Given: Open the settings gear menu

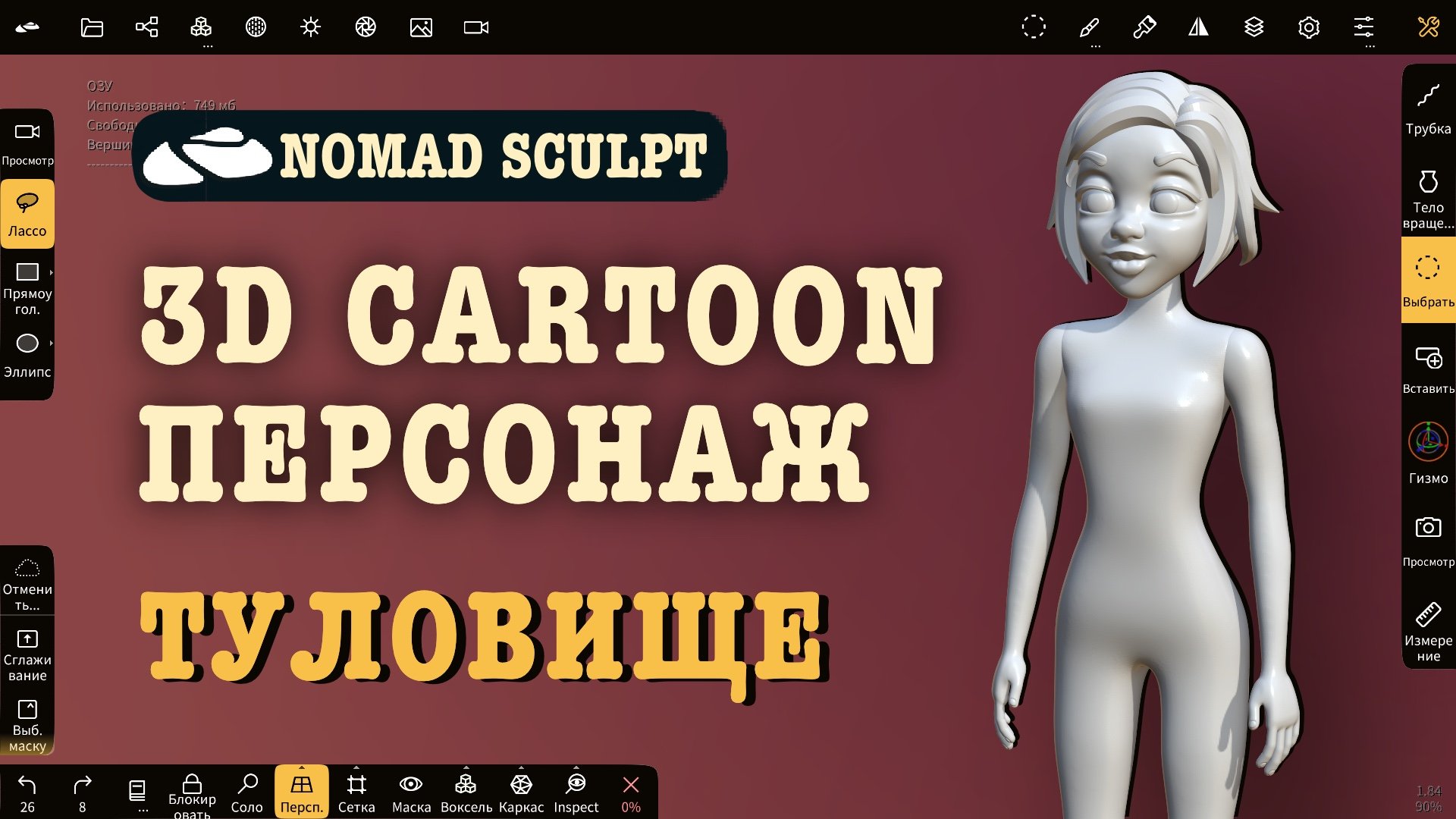Looking at the screenshot, I should pos(1309,28).
